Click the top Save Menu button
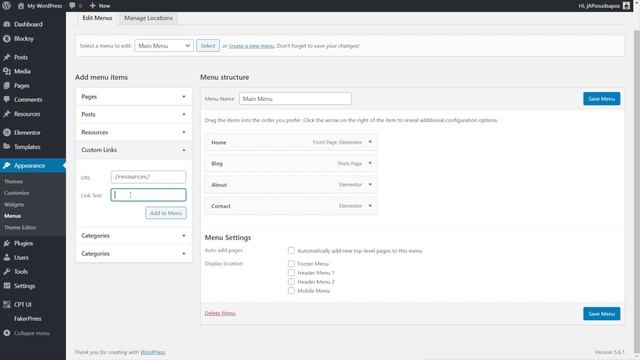Viewport: 640px width, 360px height. pos(601,99)
